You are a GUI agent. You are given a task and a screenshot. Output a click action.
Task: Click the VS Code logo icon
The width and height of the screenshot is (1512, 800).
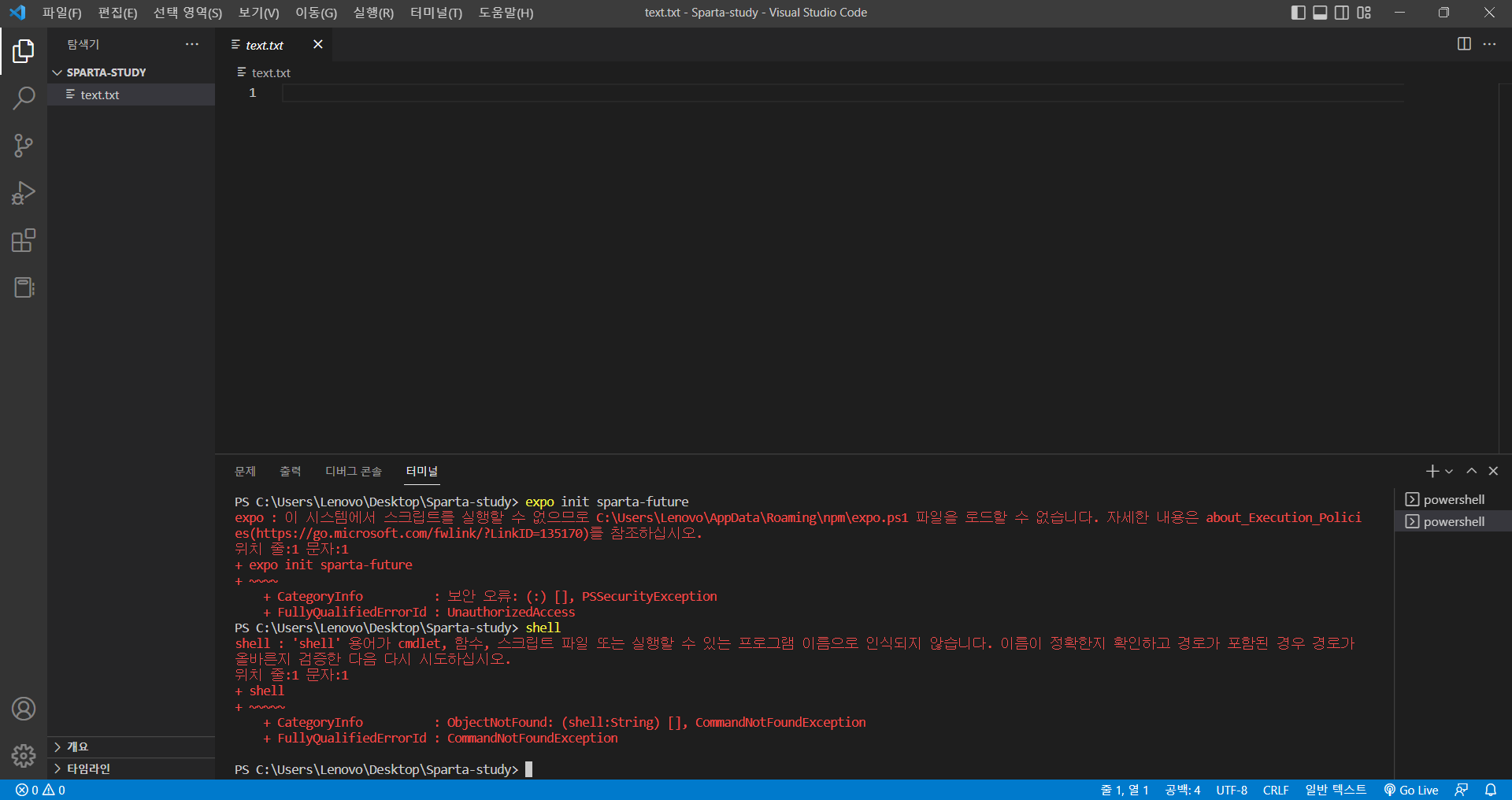coord(17,13)
